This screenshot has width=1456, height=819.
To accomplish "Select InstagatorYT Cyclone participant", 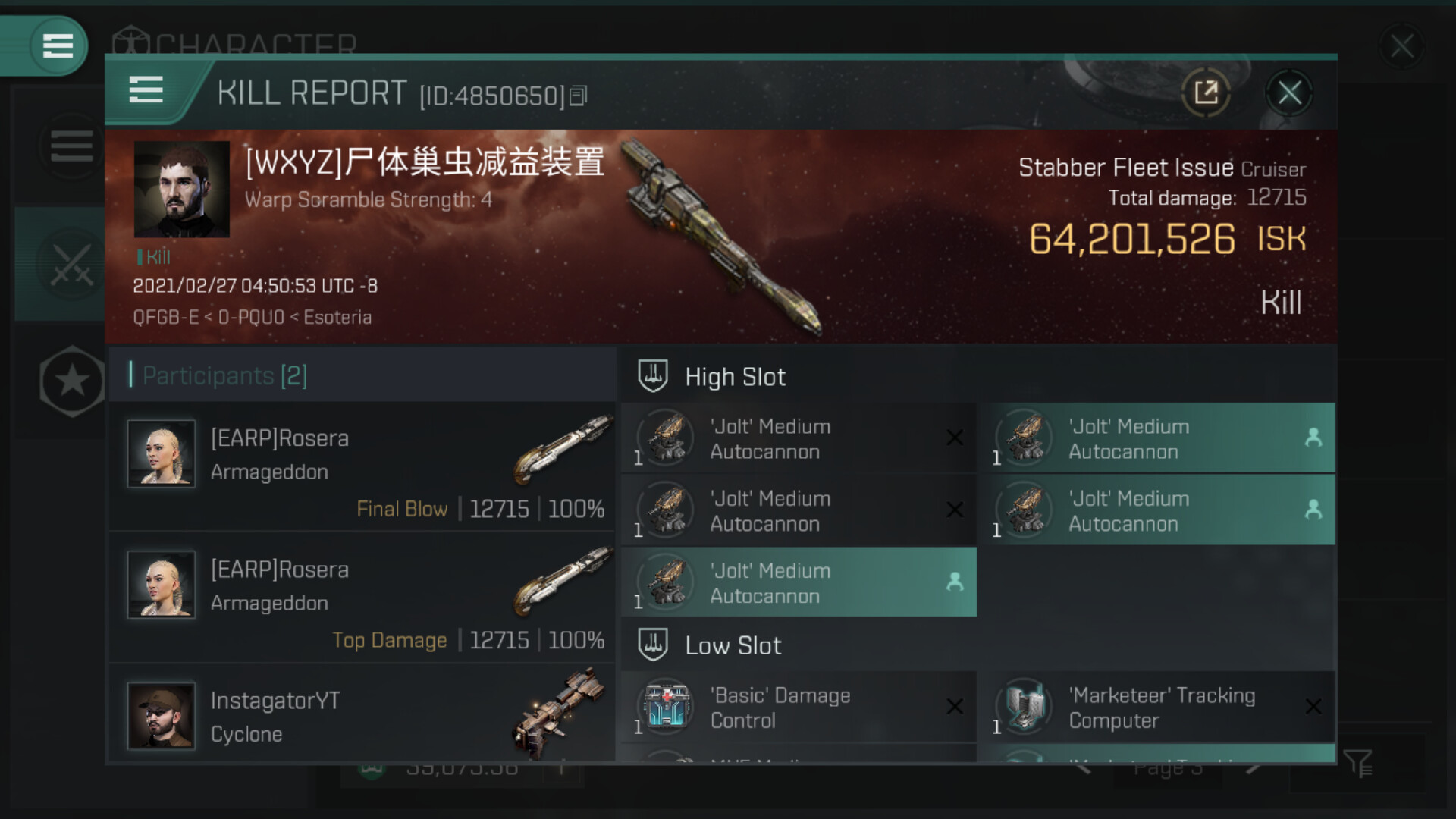I will pos(362,714).
